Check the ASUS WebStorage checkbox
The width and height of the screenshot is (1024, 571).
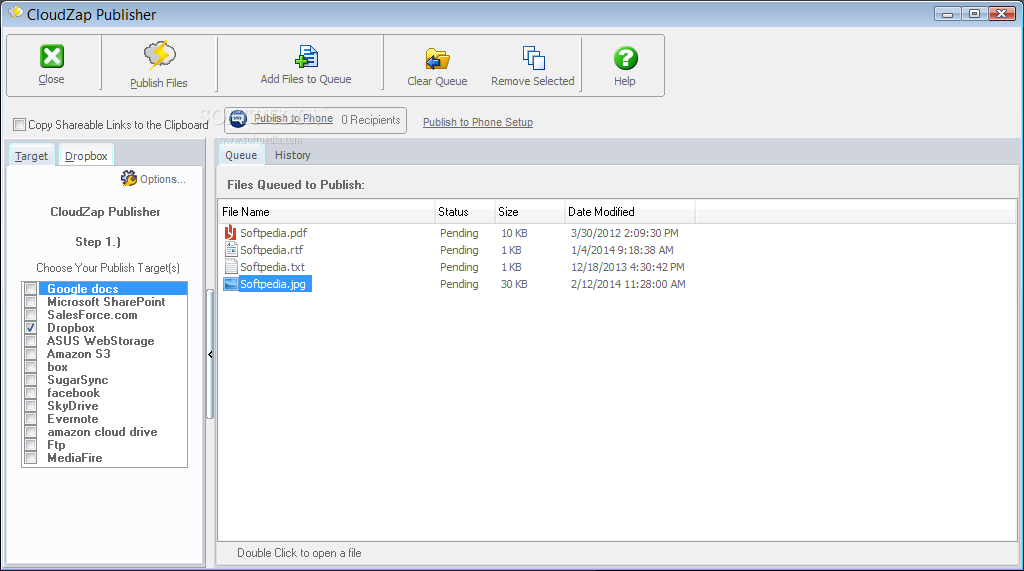(30, 341)
